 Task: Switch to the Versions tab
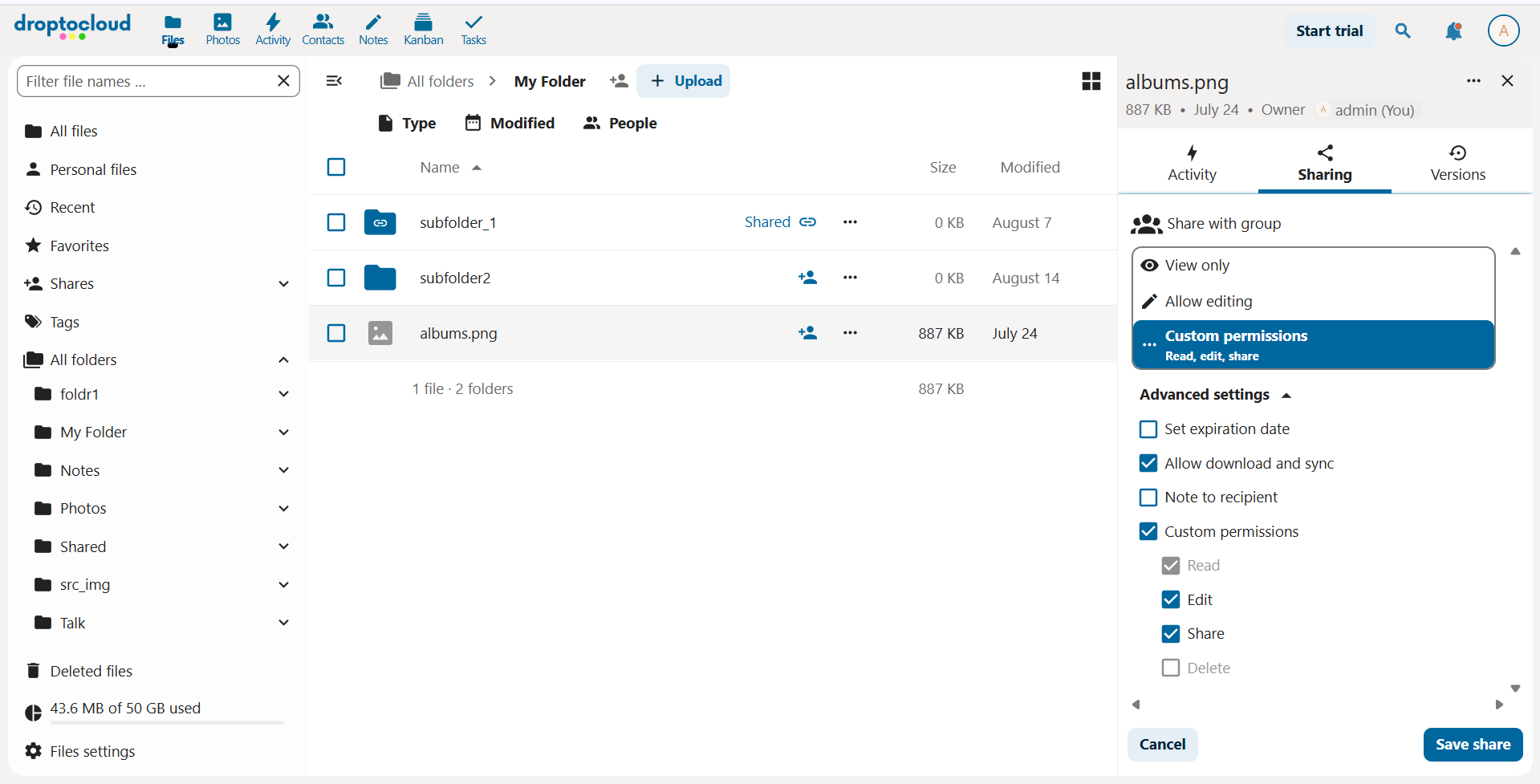pyautogui.click(x=1457, y=163)
